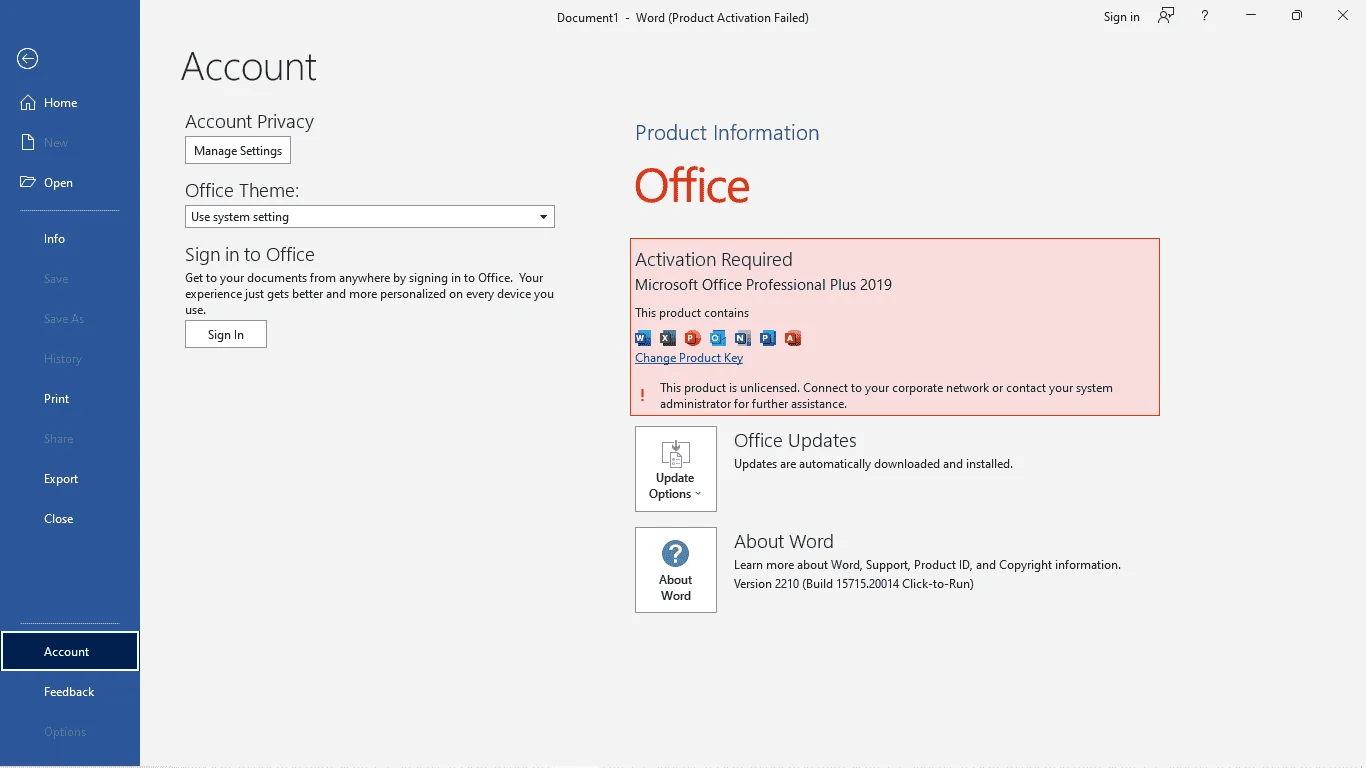Open Options at the bottom of sidebar
Image resolution: width=1366 pixels, height=768 pixels.
(70, 732)
